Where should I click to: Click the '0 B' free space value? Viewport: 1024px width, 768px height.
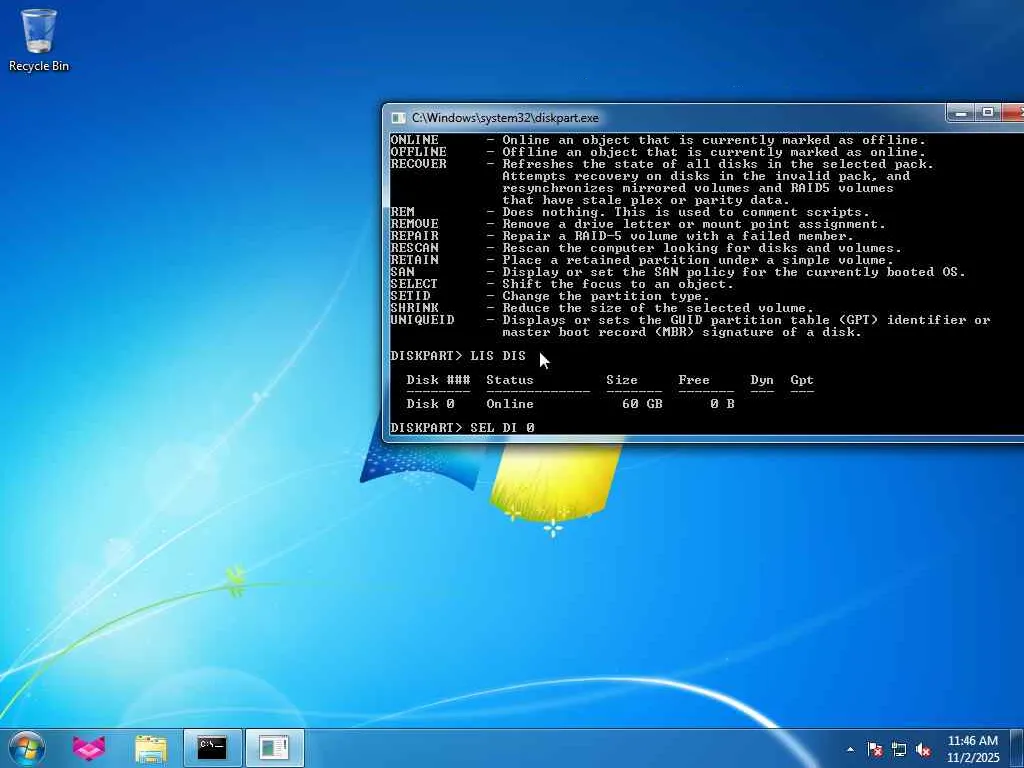723,404
